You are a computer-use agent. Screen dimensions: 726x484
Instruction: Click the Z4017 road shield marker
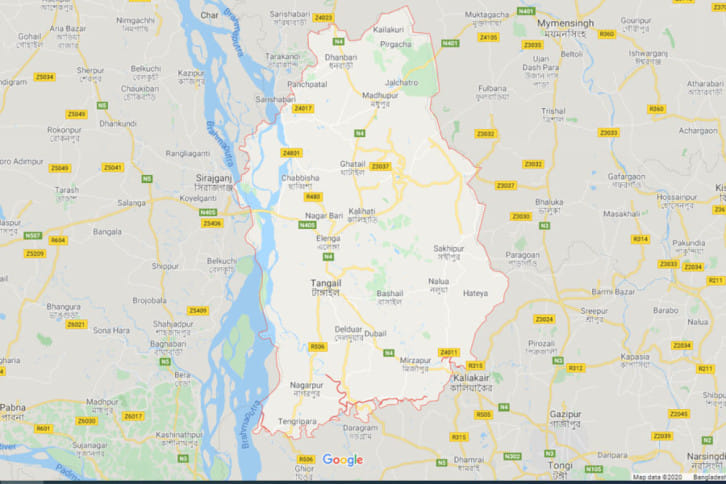(x=303, y=108)
